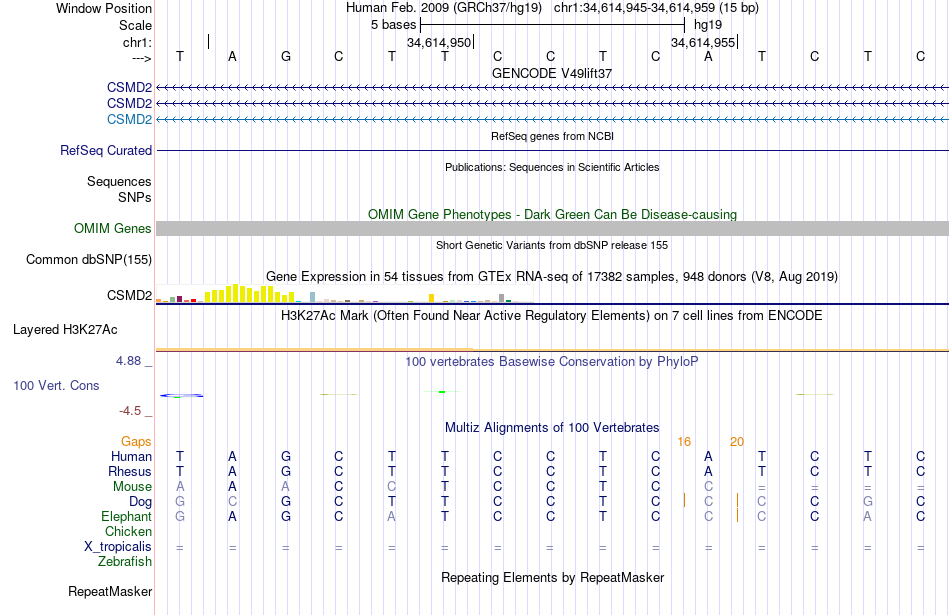Open the GENCODE V49lift37 track title
Screen dimensions: 950x615
552,73
